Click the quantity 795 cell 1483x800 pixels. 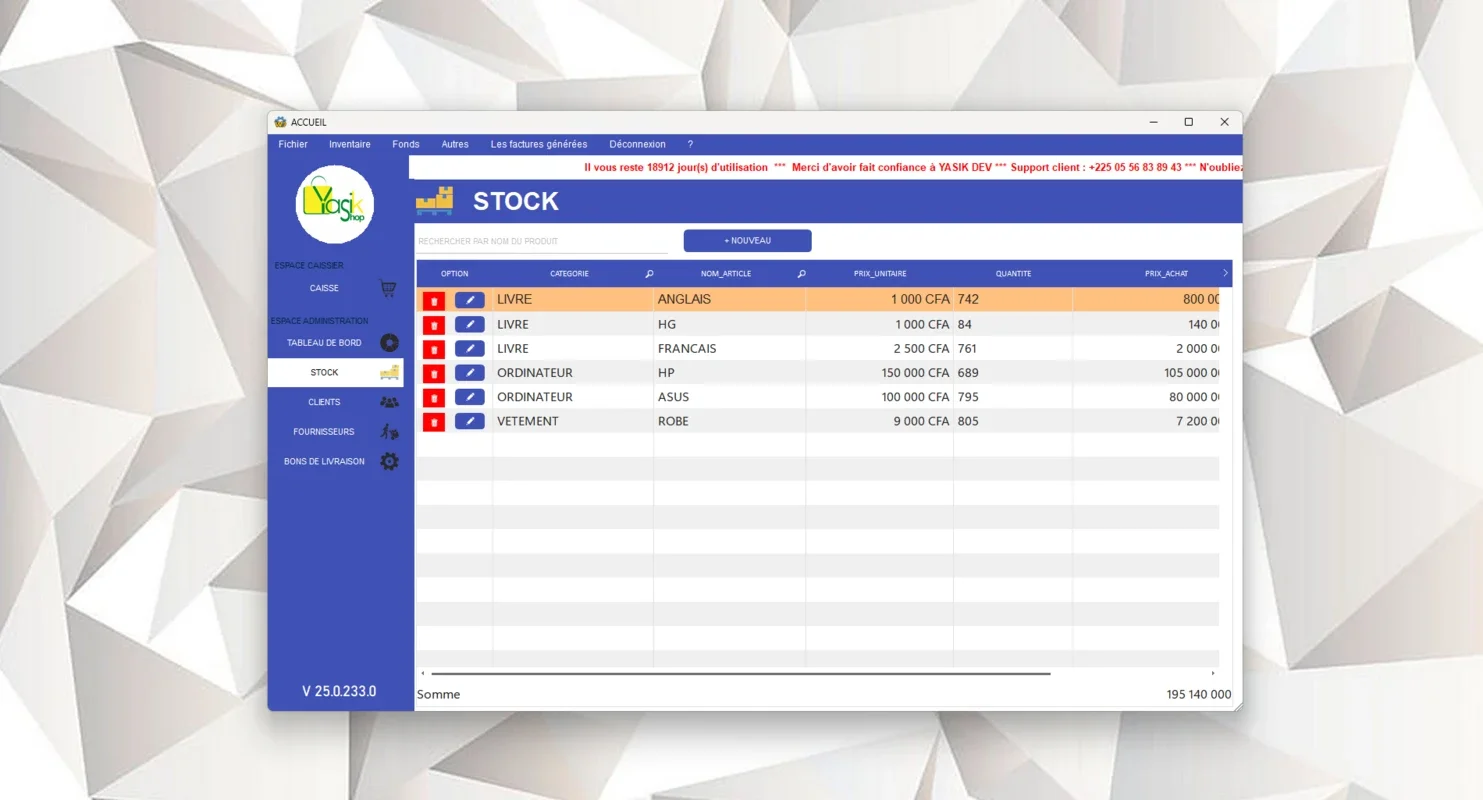point(1013,397)
